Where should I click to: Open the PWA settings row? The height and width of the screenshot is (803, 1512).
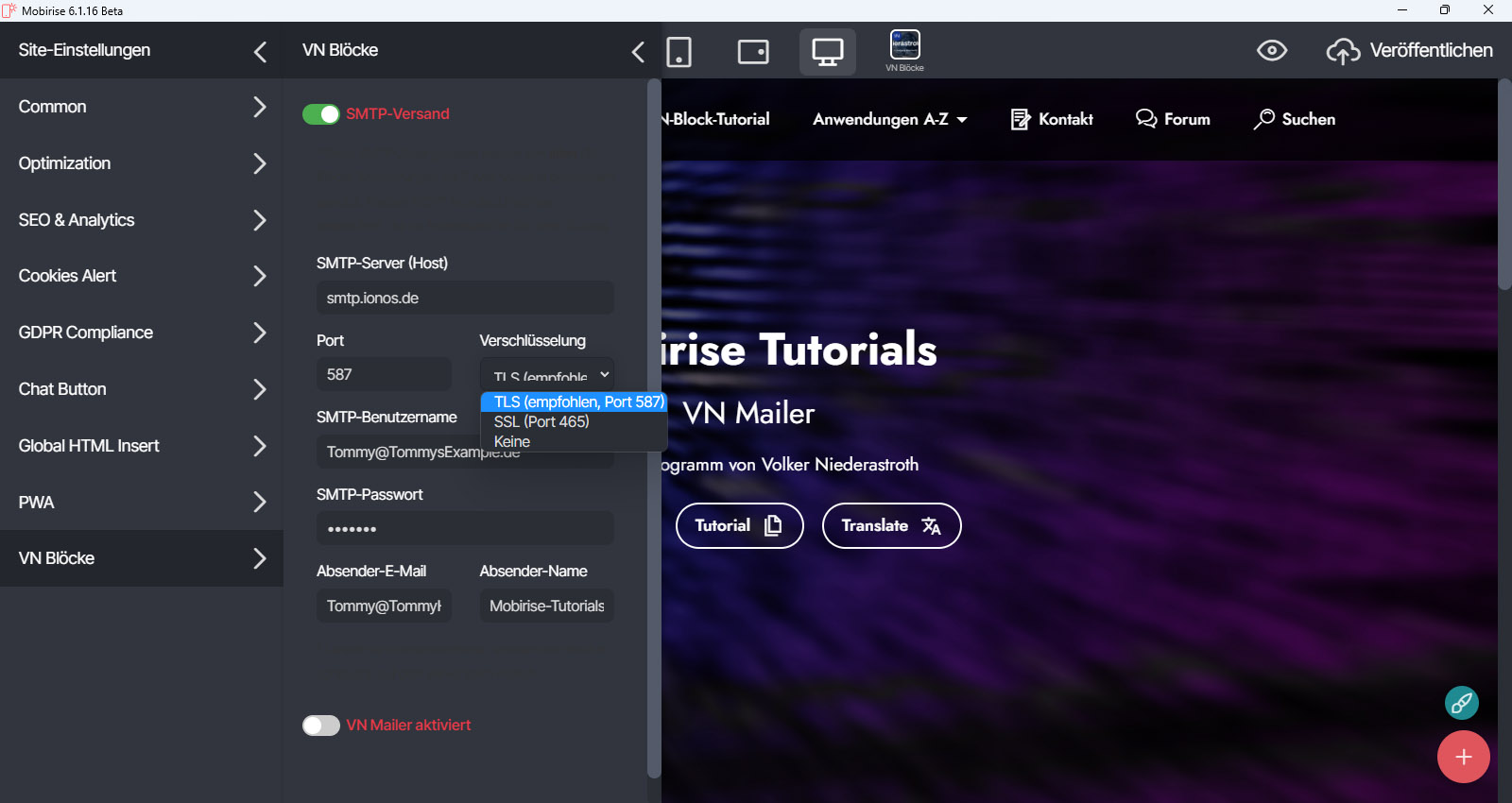pyautogui.click(x=142, y=502)
